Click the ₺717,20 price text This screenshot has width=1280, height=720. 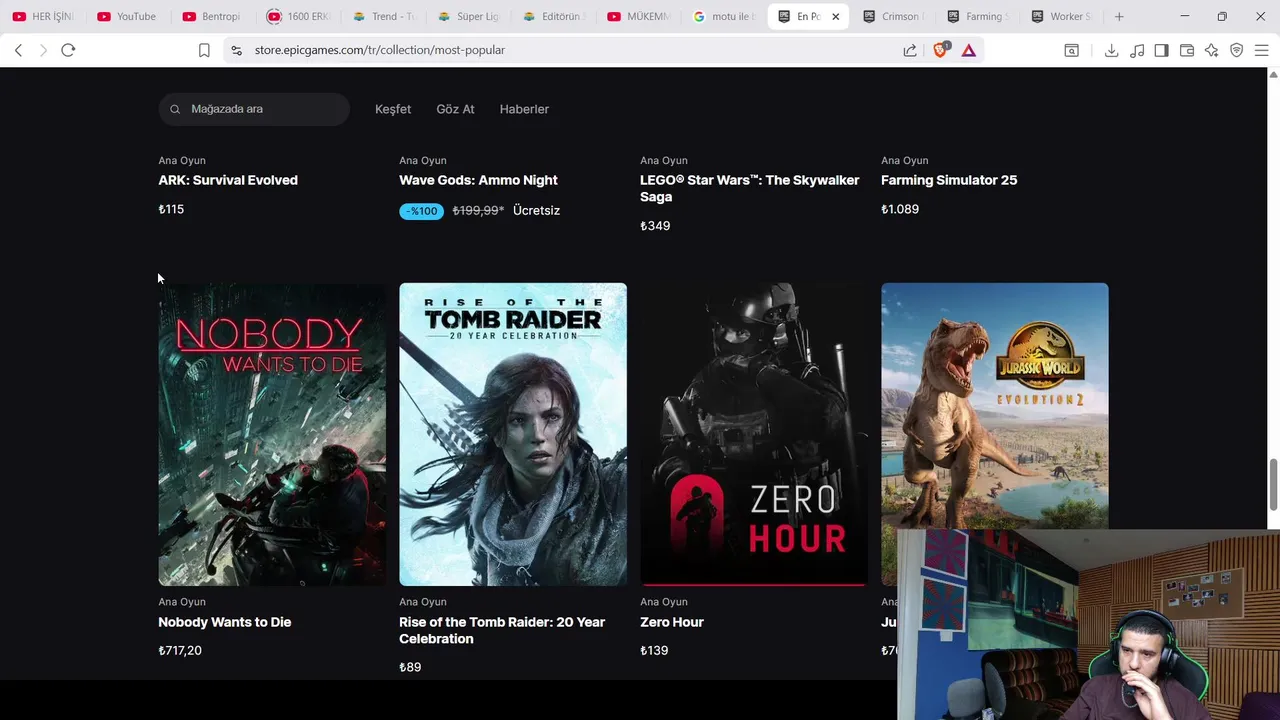coord(180,650)
